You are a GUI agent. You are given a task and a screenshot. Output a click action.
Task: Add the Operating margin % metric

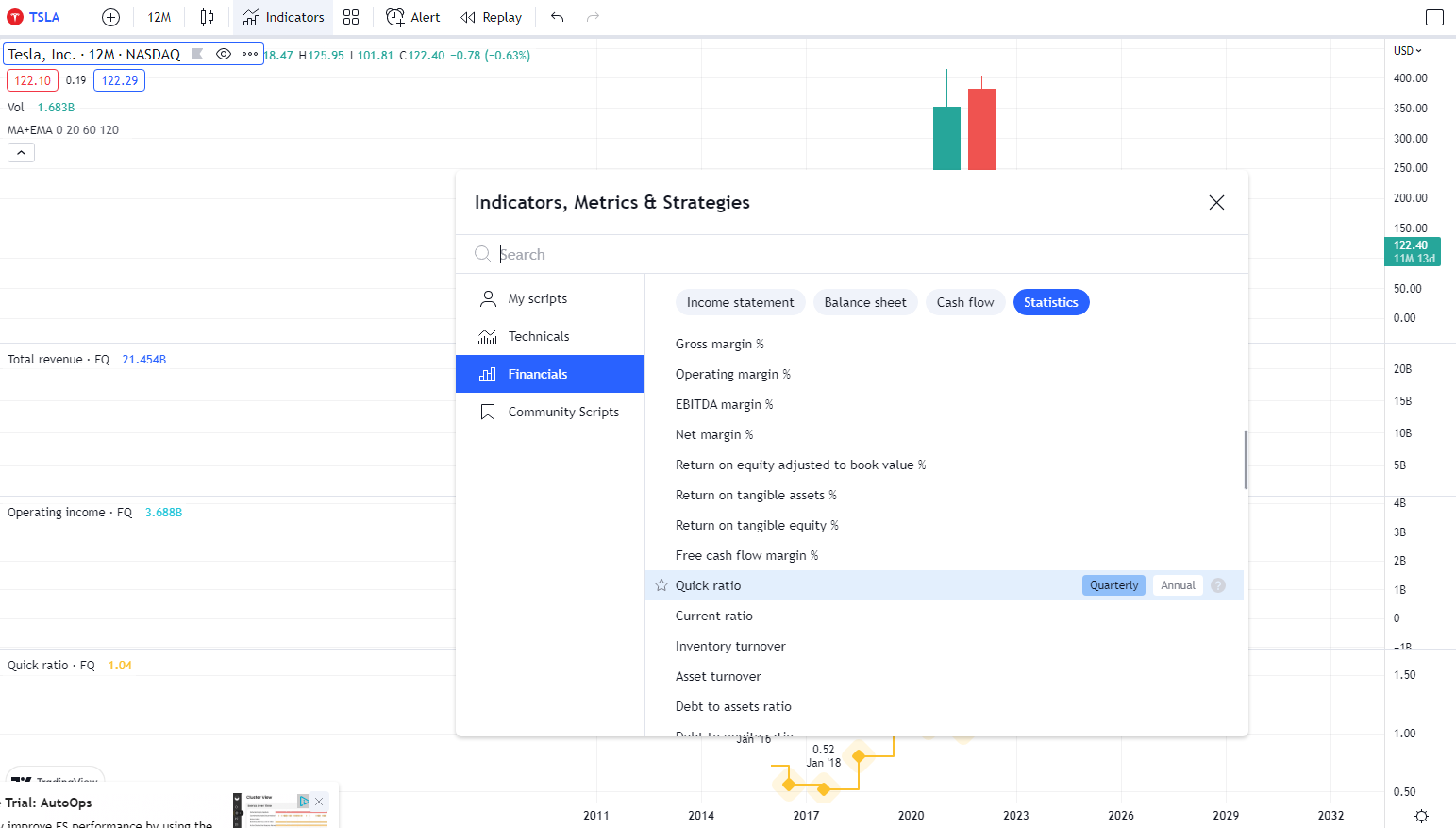tap(944, 374)
